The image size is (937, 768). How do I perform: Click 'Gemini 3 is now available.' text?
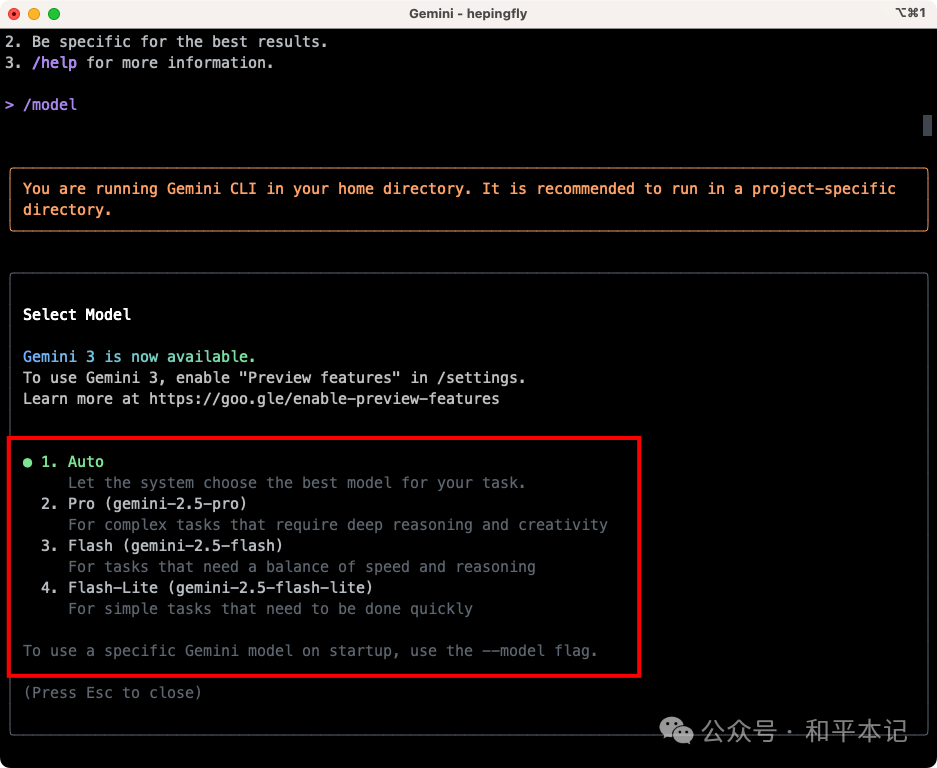tap(139, 357)
